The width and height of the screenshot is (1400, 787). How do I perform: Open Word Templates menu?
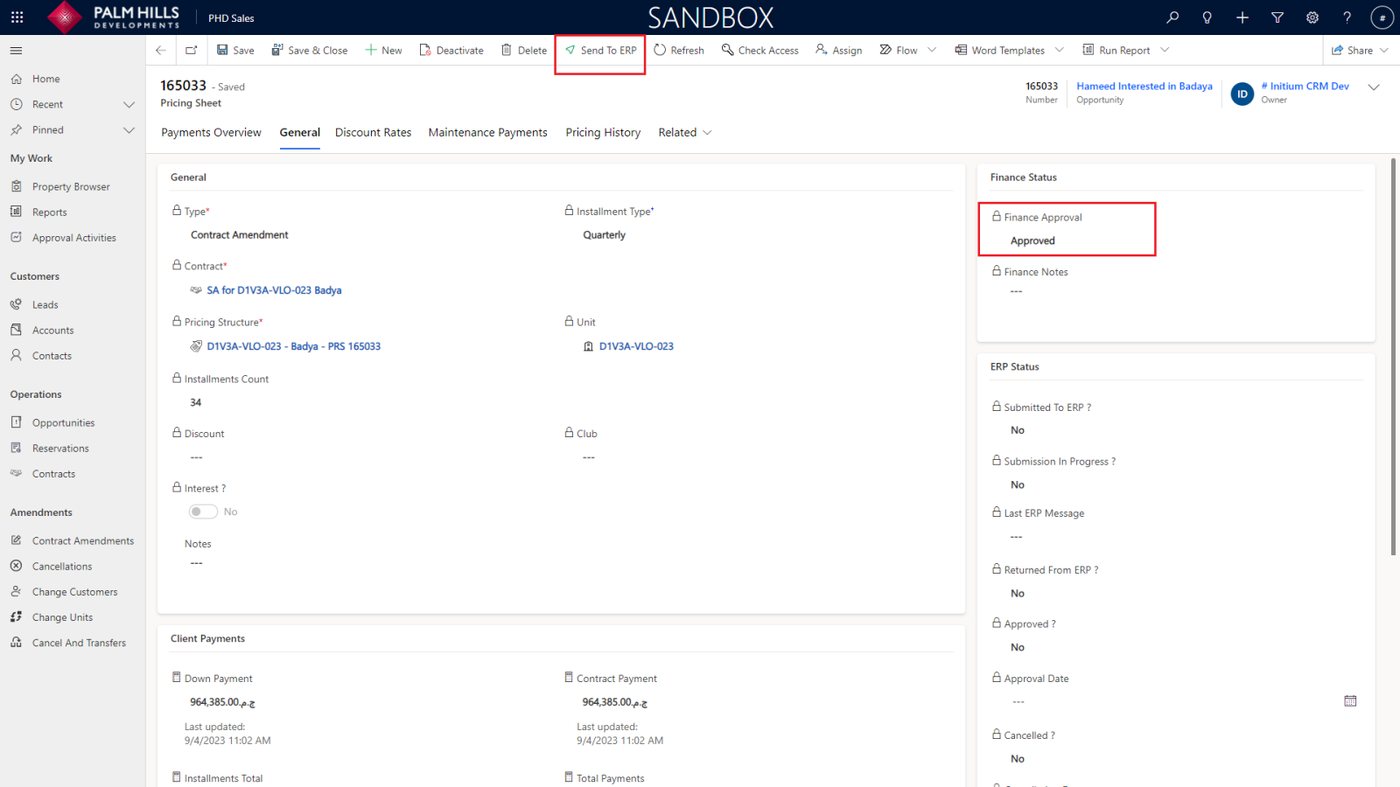[x=1000, y=50]
